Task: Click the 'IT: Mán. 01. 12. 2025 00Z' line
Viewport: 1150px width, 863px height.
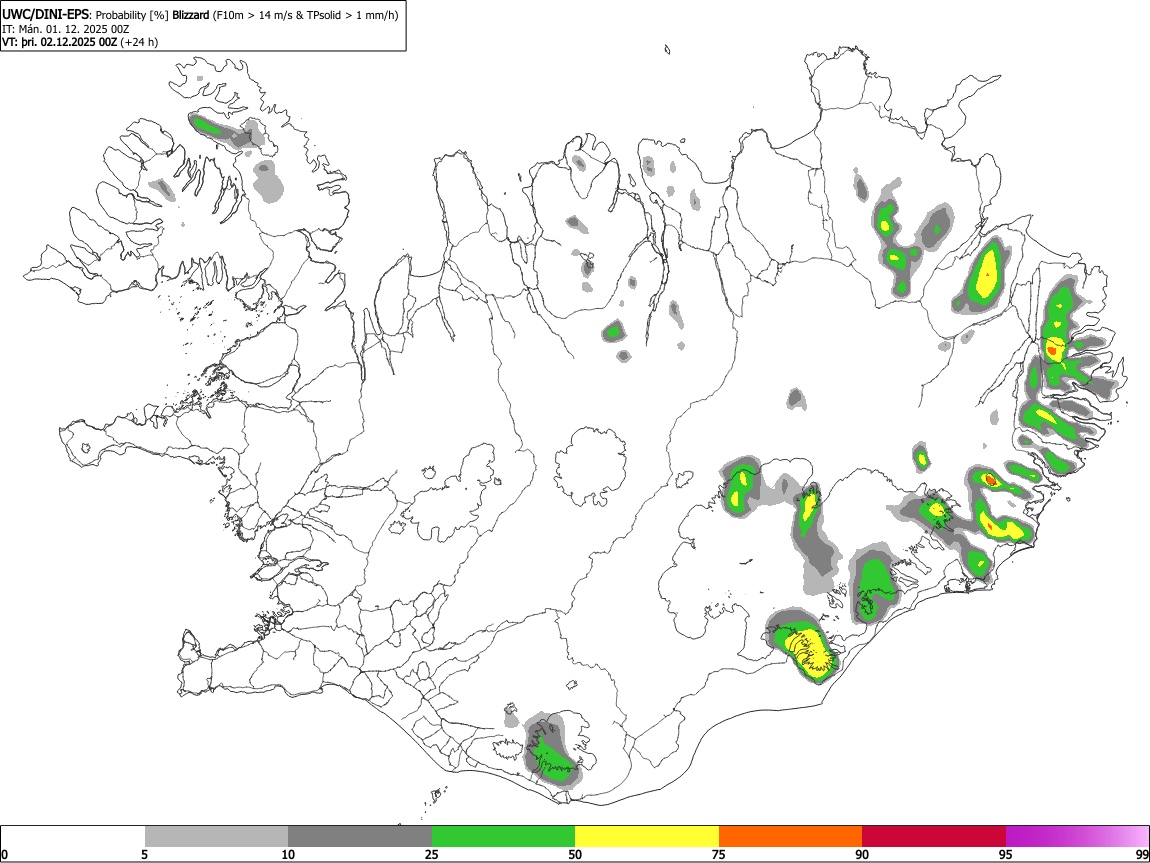Action: tap(66, 29)
